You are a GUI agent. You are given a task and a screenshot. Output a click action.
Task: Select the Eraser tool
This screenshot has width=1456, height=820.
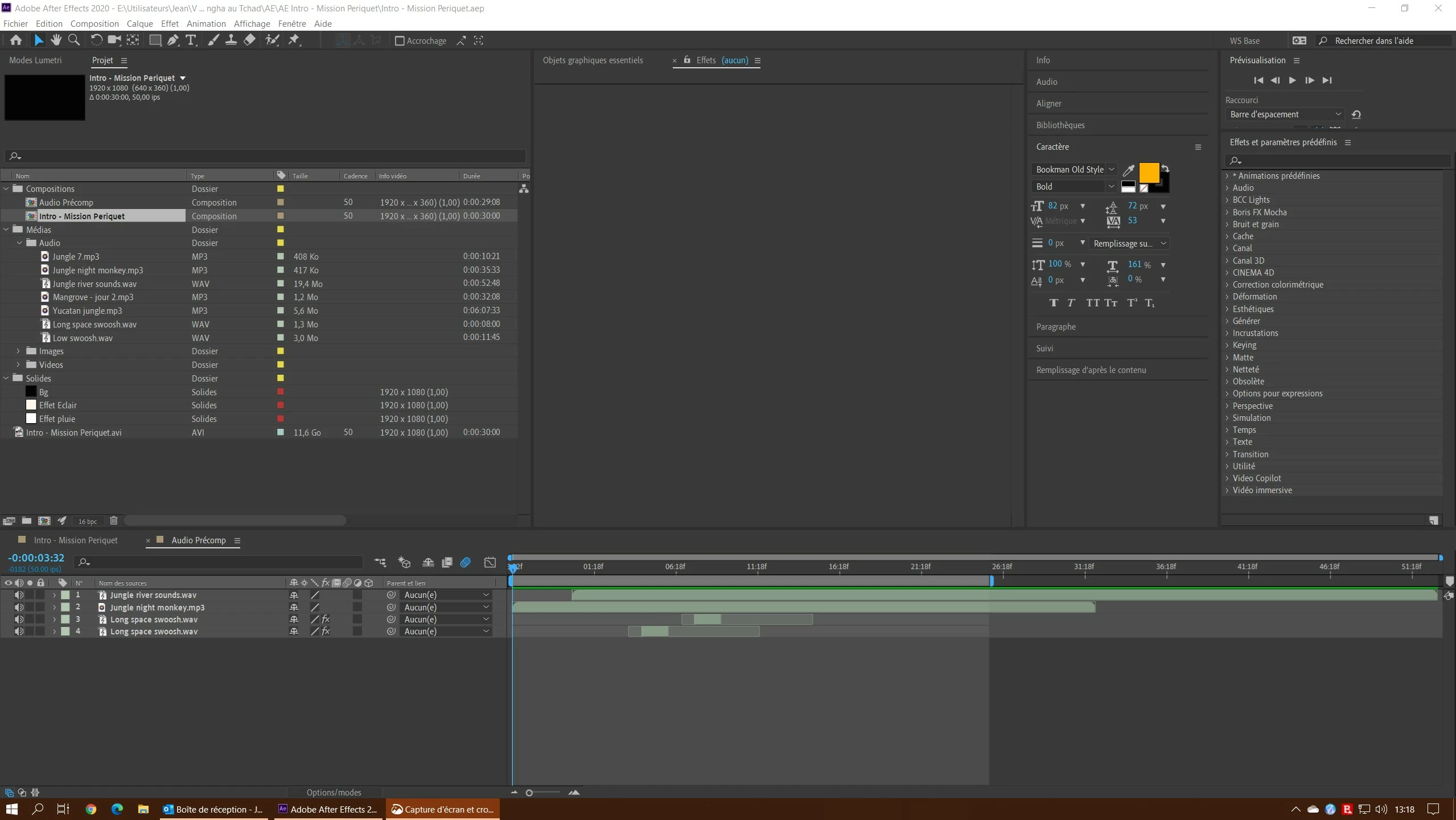point(249,40)
